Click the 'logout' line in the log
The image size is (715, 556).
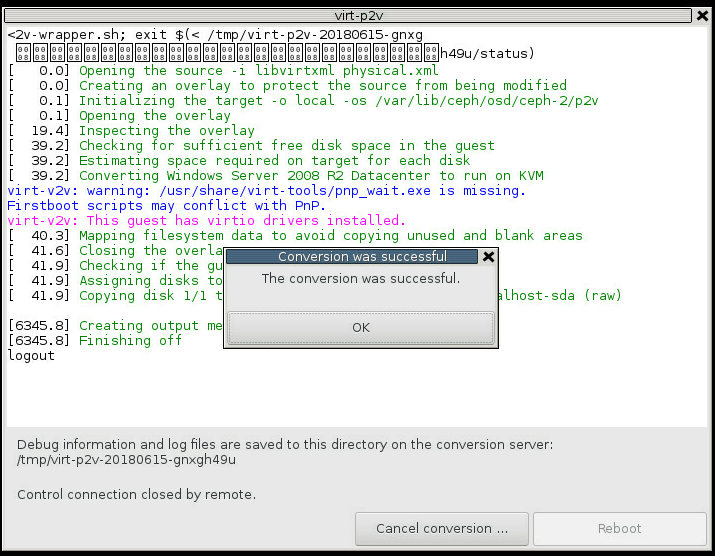[31, 356]
